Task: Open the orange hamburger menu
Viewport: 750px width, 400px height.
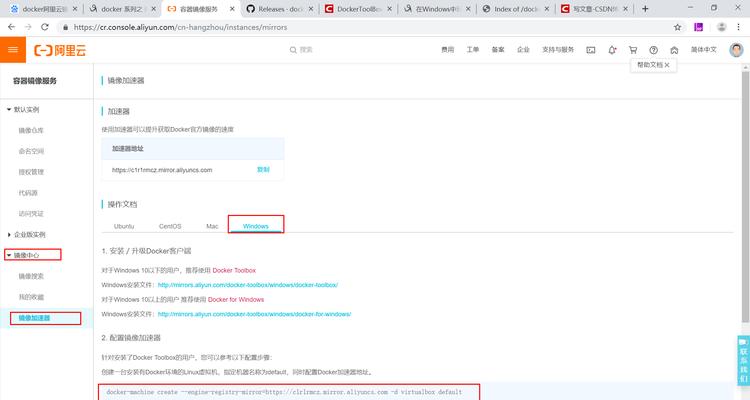Action: [x=13, y=50]
